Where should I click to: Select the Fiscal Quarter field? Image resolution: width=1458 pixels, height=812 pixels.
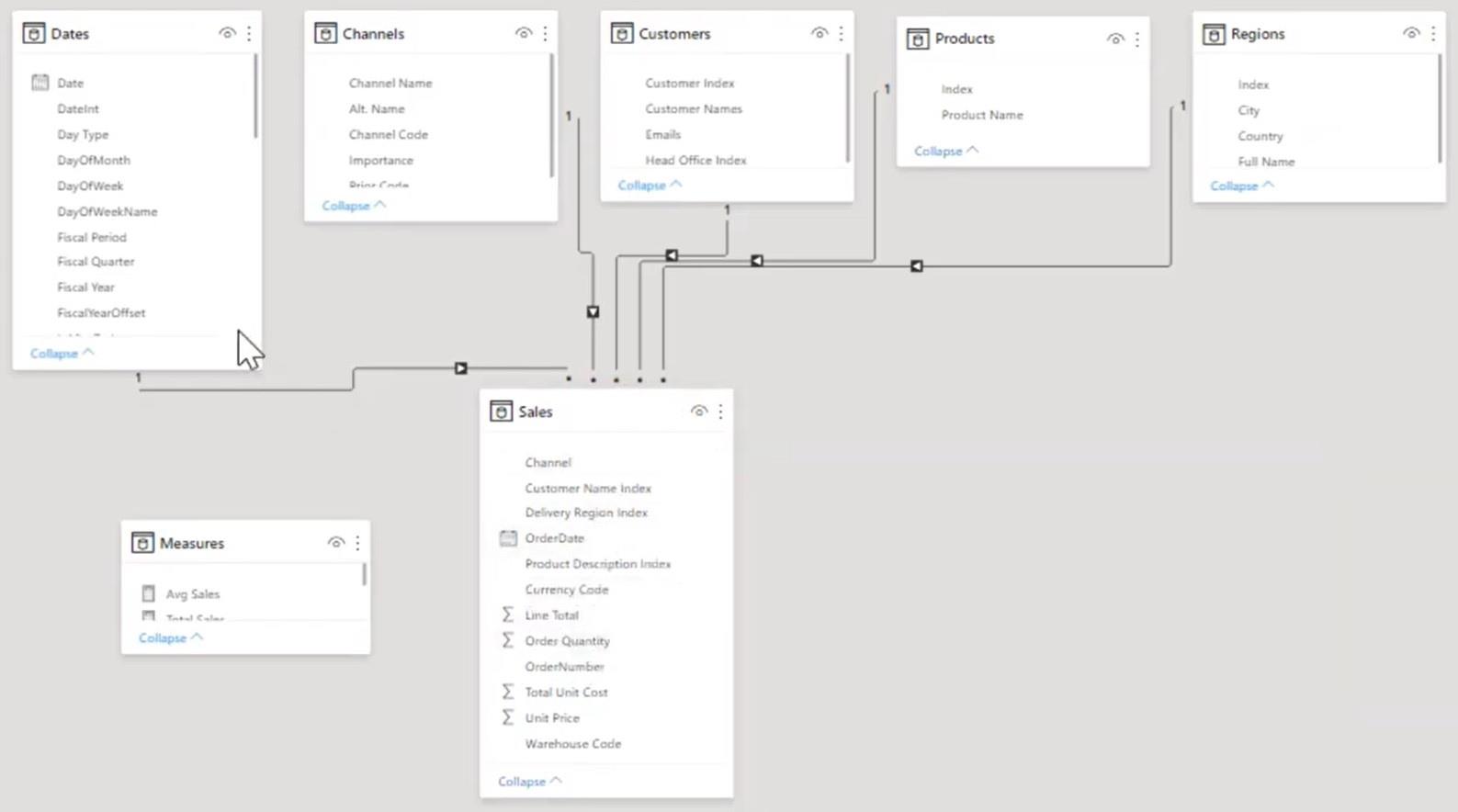pyautogui.click(x=96, y=262)
